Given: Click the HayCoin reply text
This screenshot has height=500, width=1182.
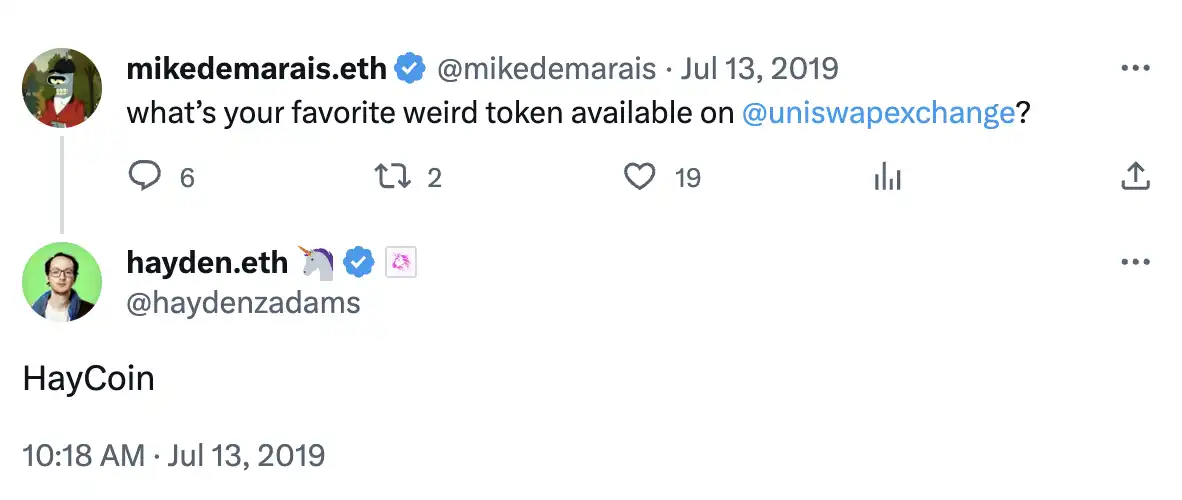Looking at the screenshot, I should (88, 380).
